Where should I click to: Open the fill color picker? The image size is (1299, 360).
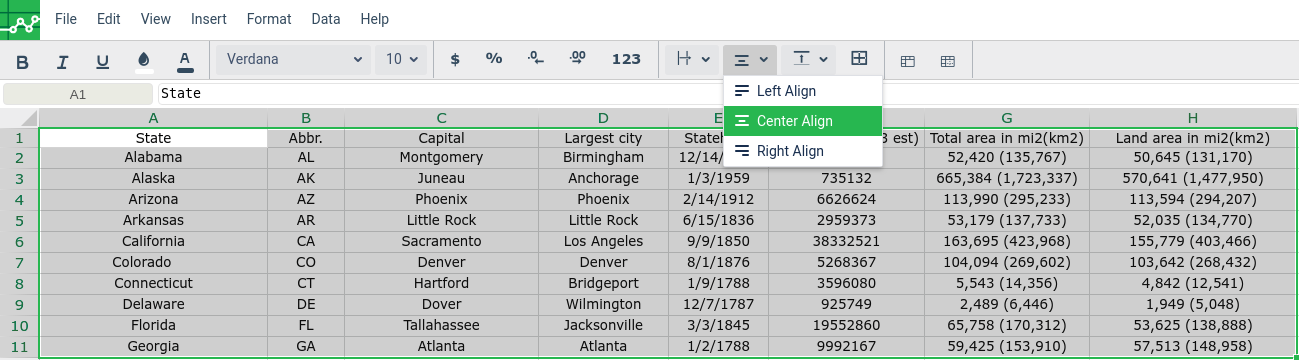(144, 60)
